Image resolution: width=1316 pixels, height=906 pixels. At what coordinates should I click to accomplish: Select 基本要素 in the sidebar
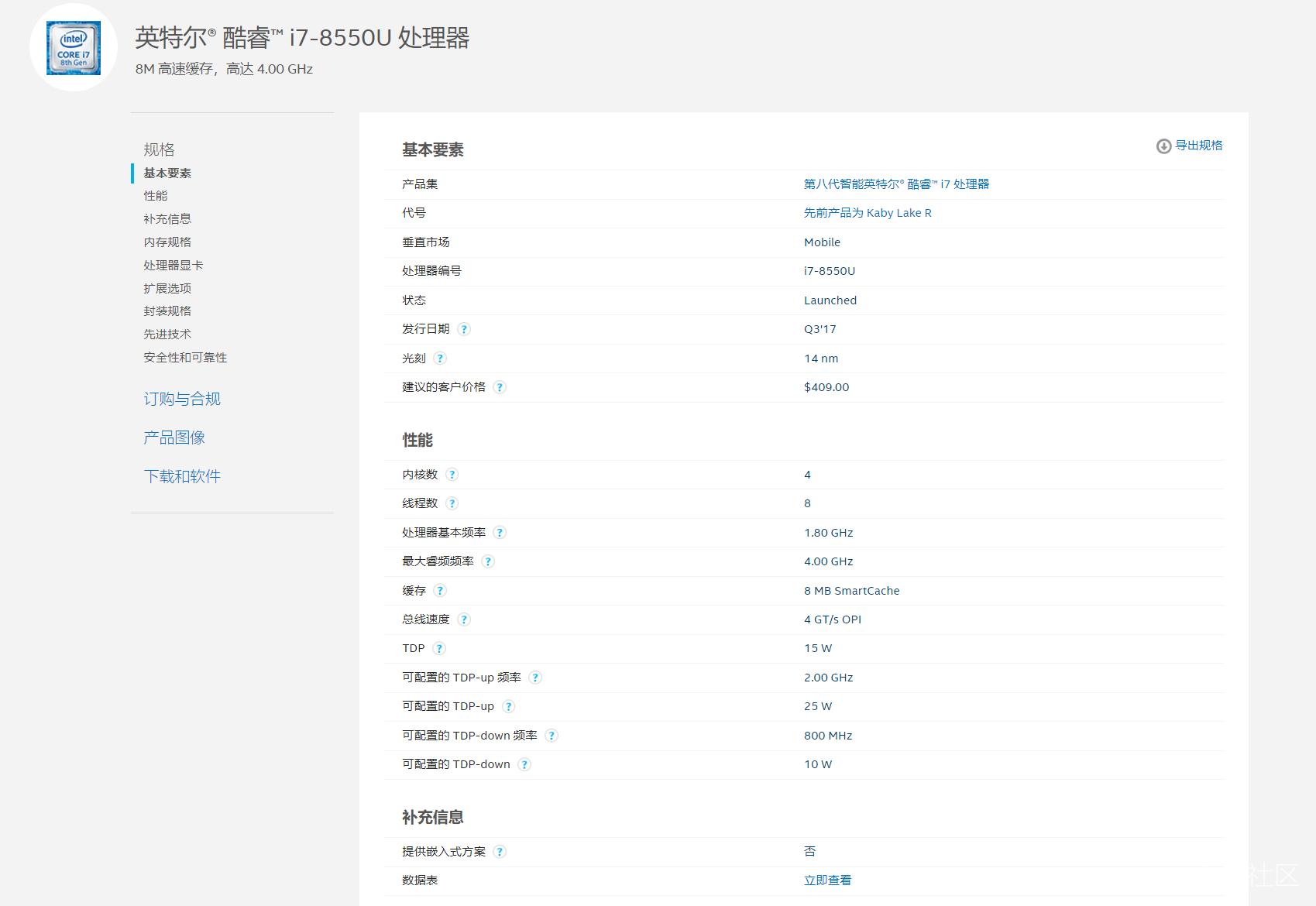[167, 173]
